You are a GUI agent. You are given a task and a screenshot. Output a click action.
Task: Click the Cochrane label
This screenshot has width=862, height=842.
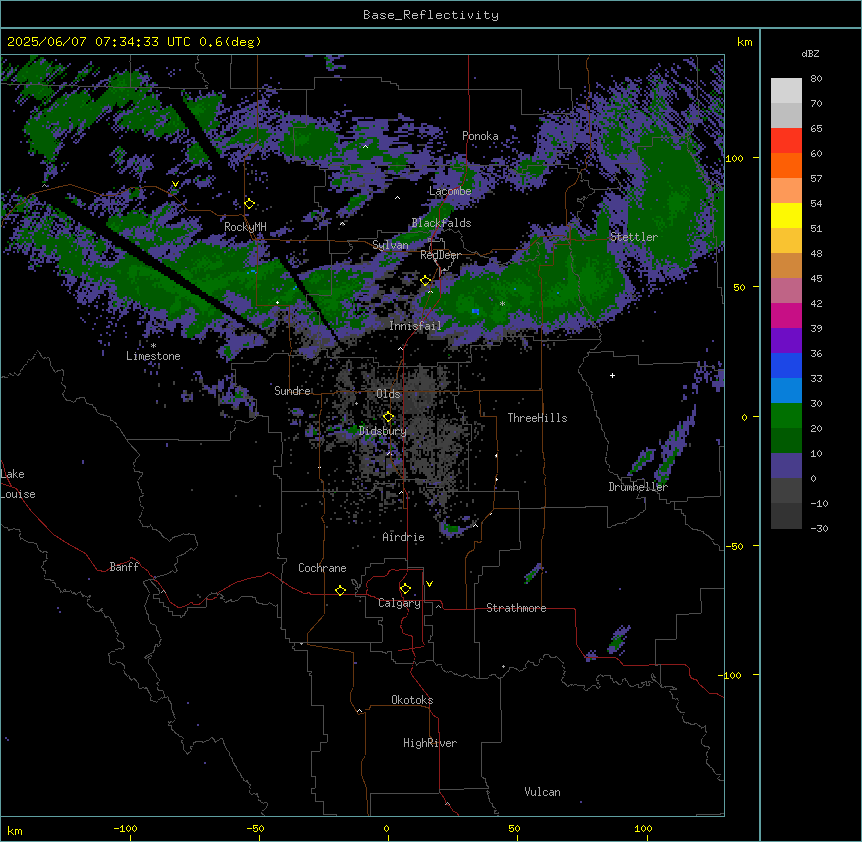pyautogui.click(x=322, y=568)
